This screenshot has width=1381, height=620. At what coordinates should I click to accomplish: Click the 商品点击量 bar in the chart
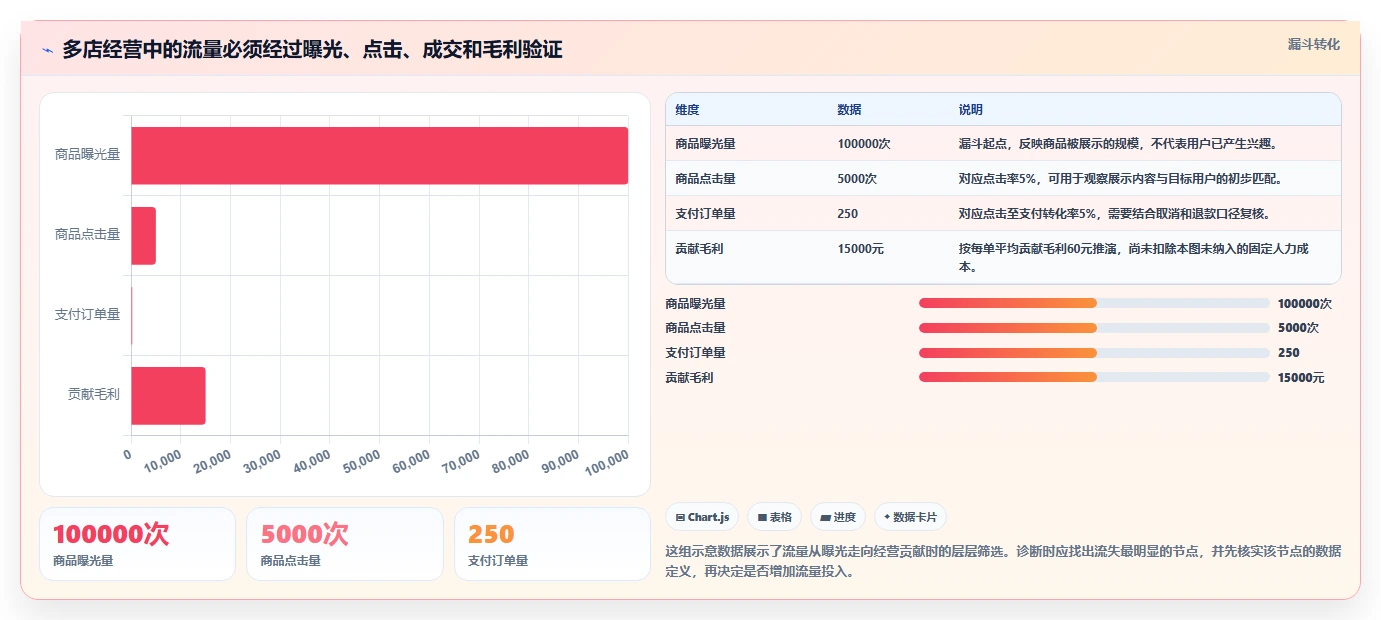tap(143, 235)
